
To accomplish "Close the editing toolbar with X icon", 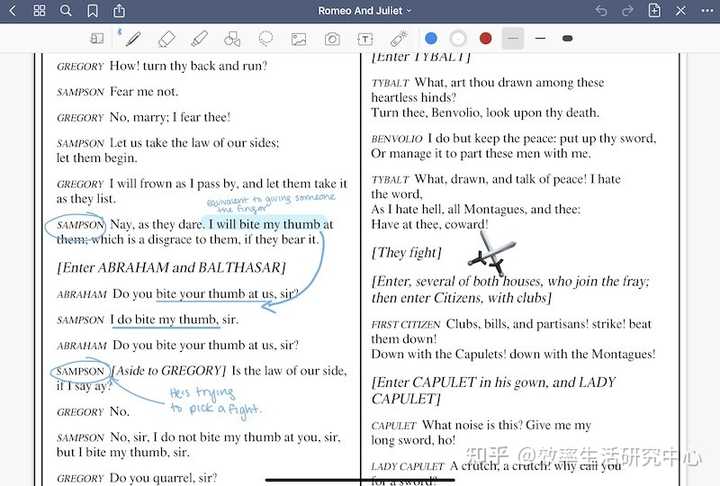I will click(681, 10).
